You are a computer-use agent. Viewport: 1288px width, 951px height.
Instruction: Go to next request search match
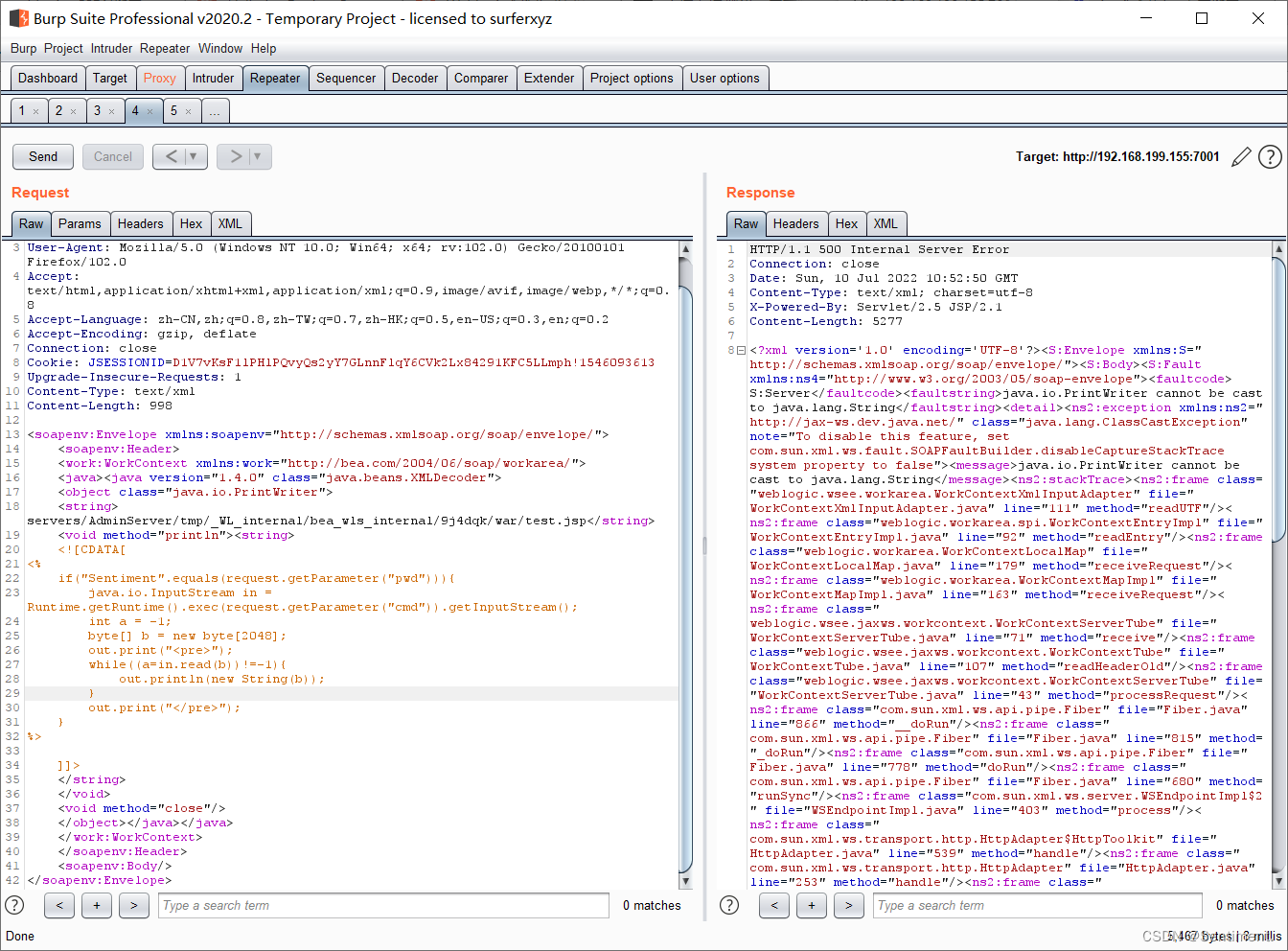click(x=134, y=905)
